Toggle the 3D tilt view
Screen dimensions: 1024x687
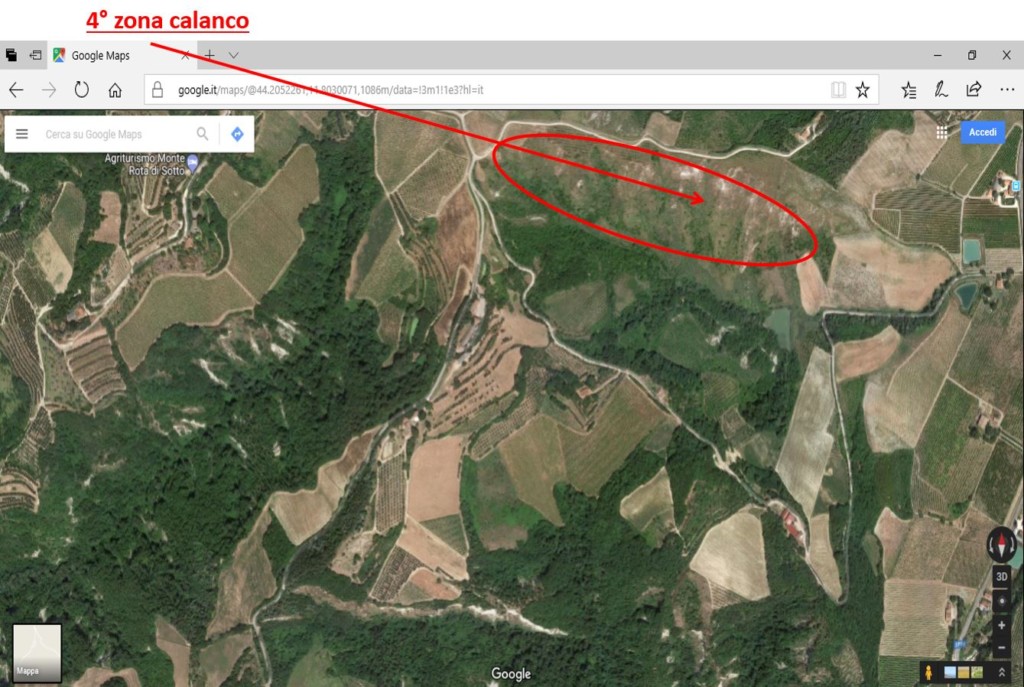pyautogui.click(x=1001, y=577)
